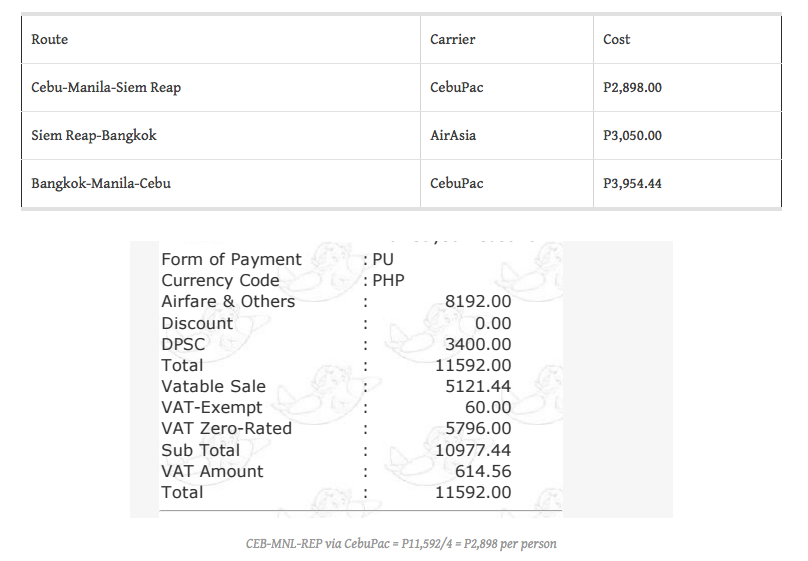808x561 pixels.
Task: Select the Cebu-Manila-Siem Reap route cell
Action: click(x=221, y=88)
